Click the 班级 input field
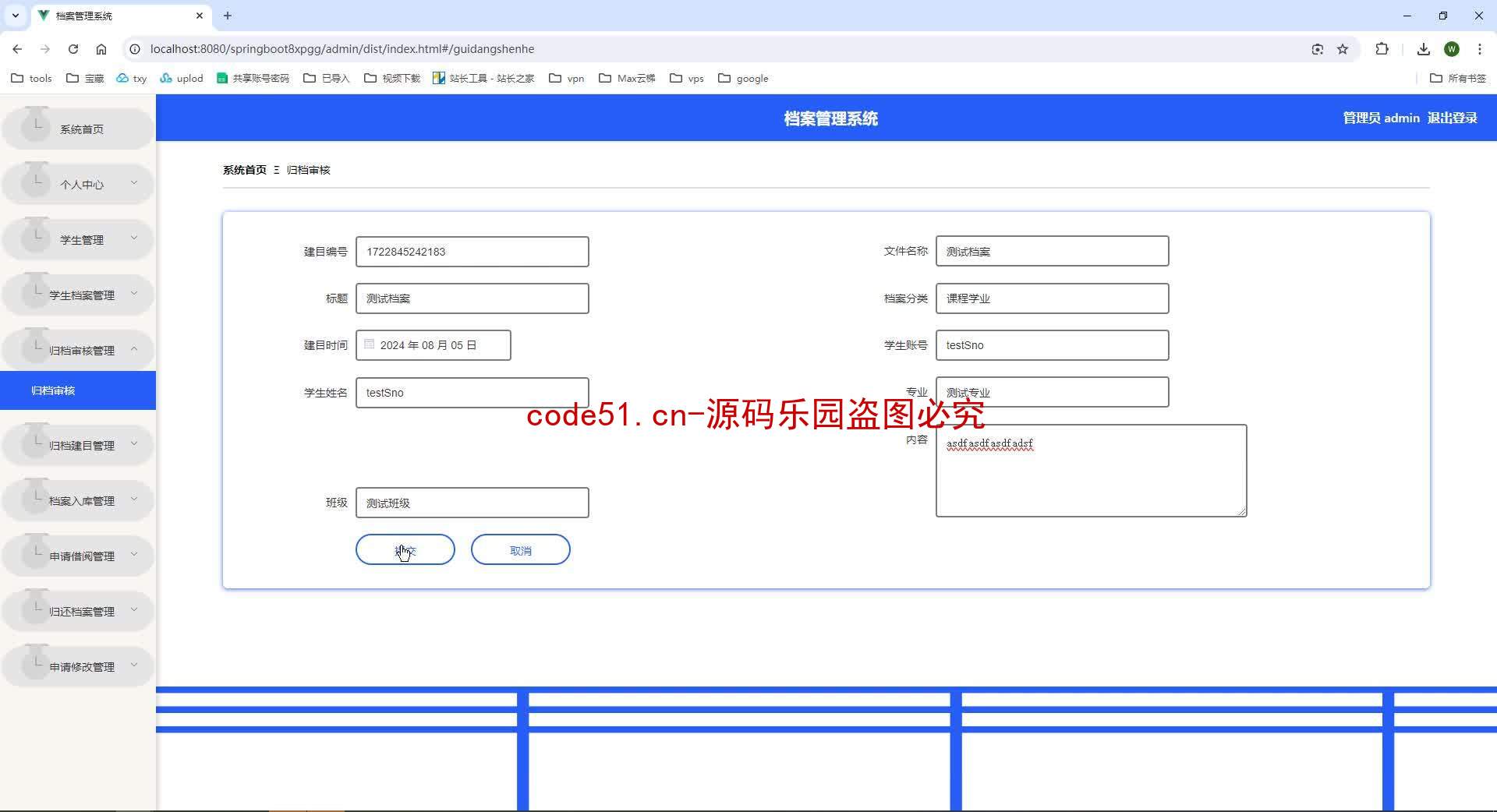The height and width of the screenshot is (812, 1497). (472, 503)
